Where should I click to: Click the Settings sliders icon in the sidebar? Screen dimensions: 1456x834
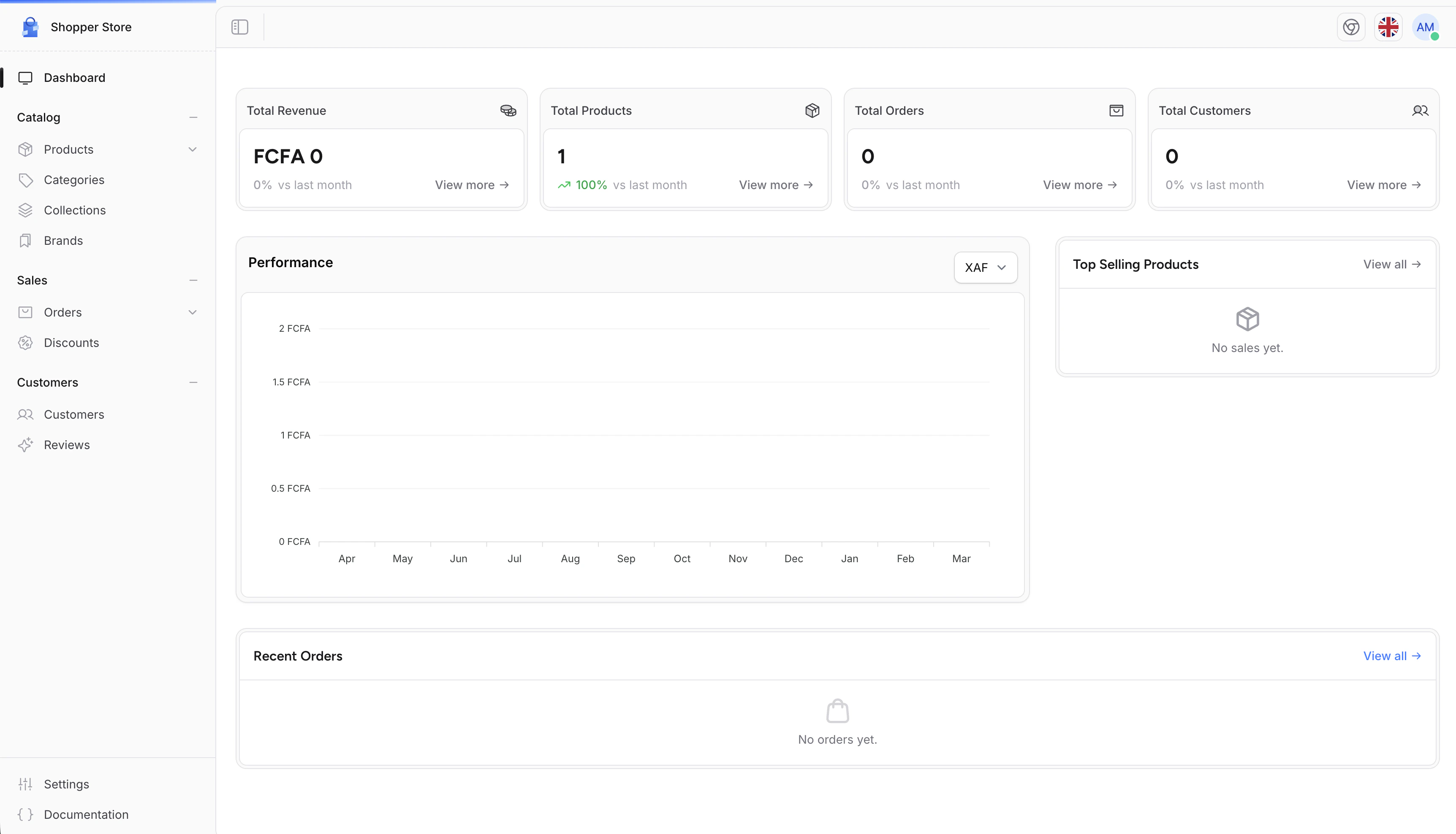pyautogui.click(x=26, y=784)
